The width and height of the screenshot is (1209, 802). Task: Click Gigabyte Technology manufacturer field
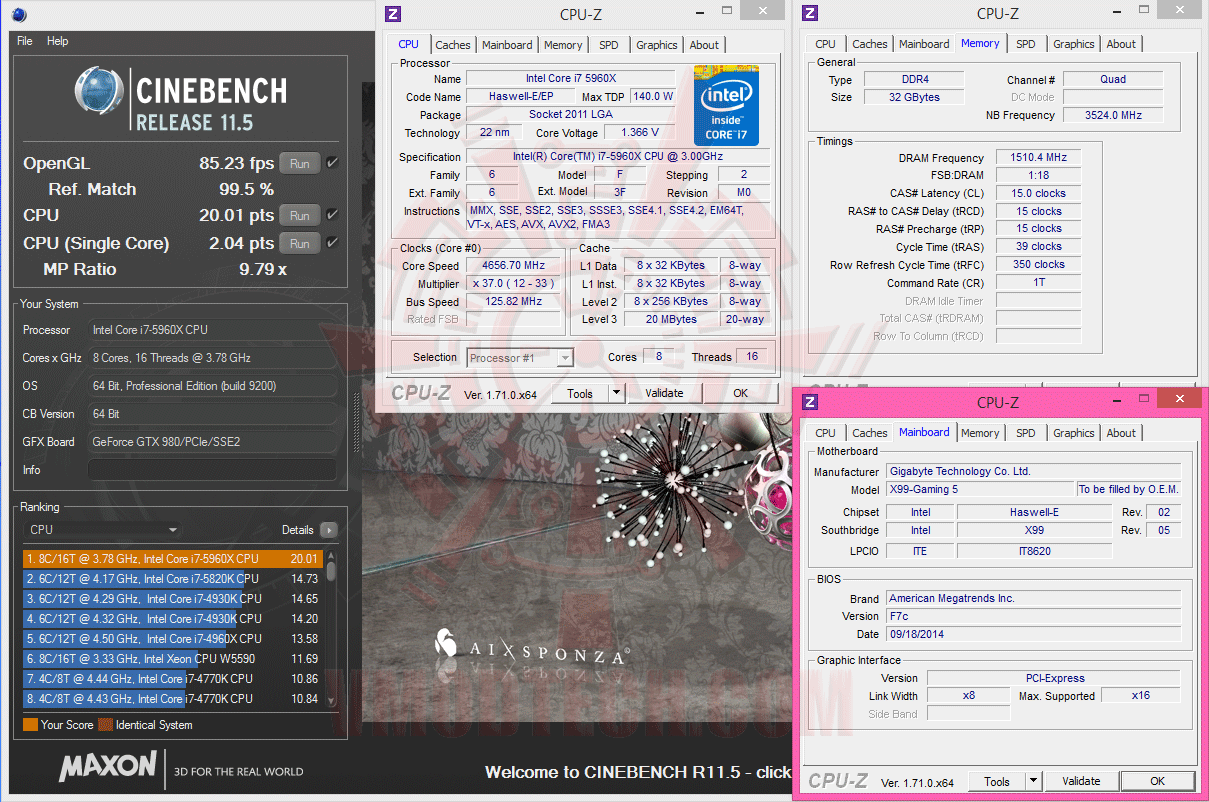point(1033,472)
